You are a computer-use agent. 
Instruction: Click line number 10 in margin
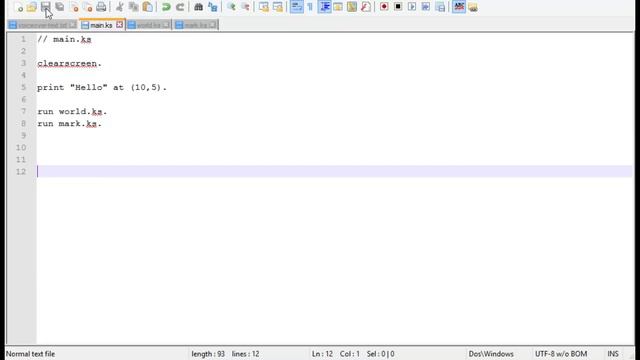pos(21,147)
